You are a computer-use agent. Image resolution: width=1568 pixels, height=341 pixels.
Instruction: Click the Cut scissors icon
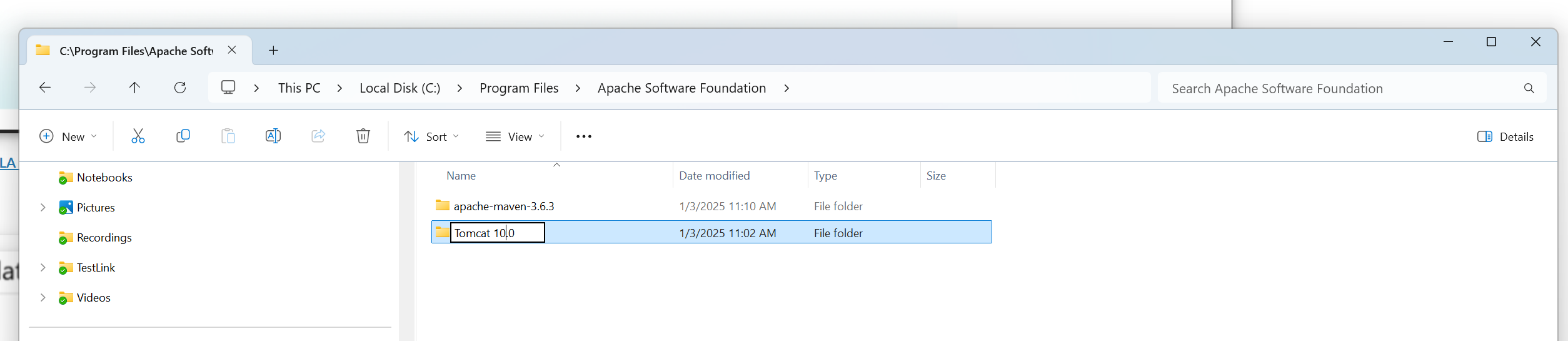(x=138, y=136)
